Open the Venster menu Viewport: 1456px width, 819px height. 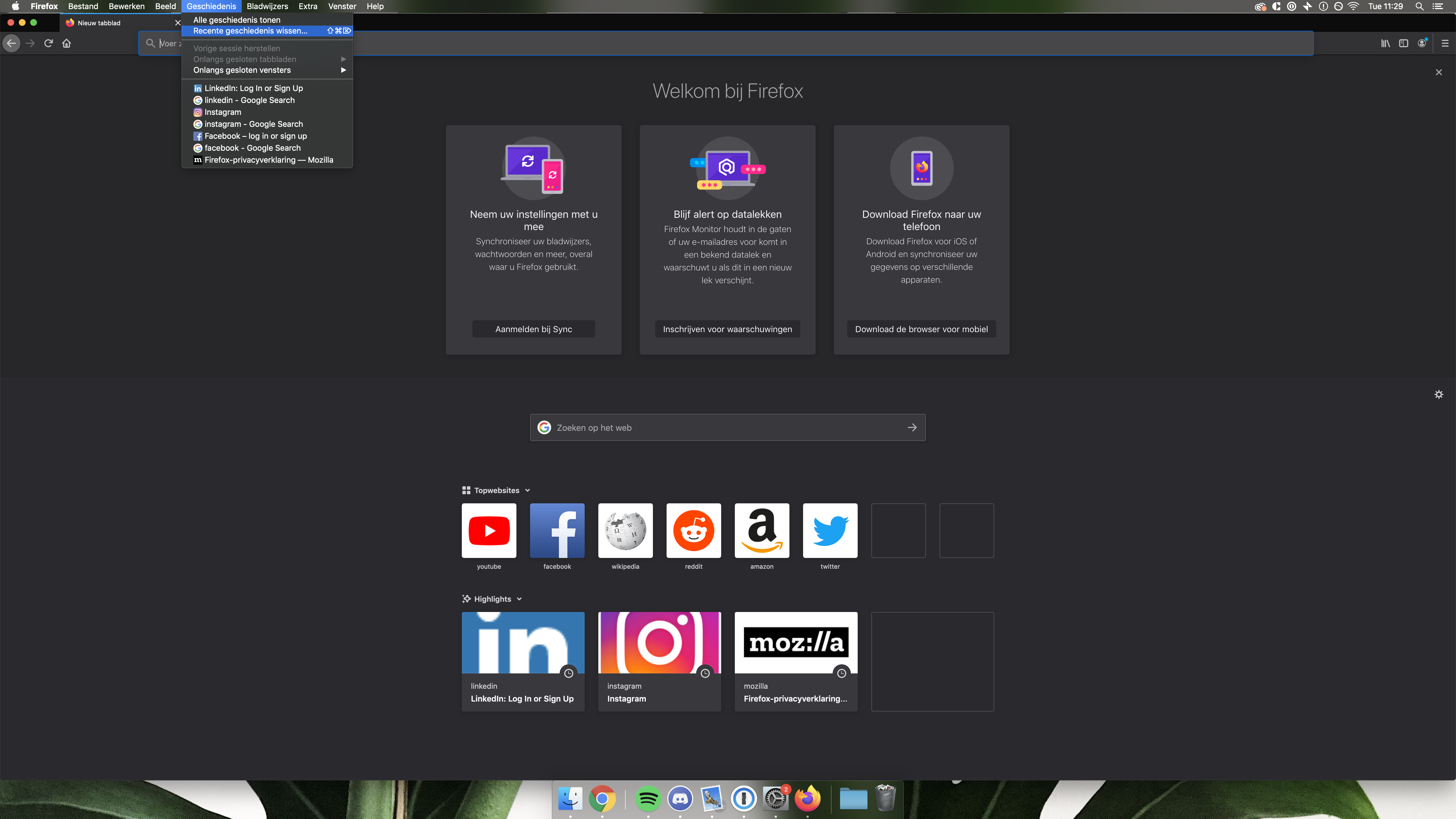(342, 6)
